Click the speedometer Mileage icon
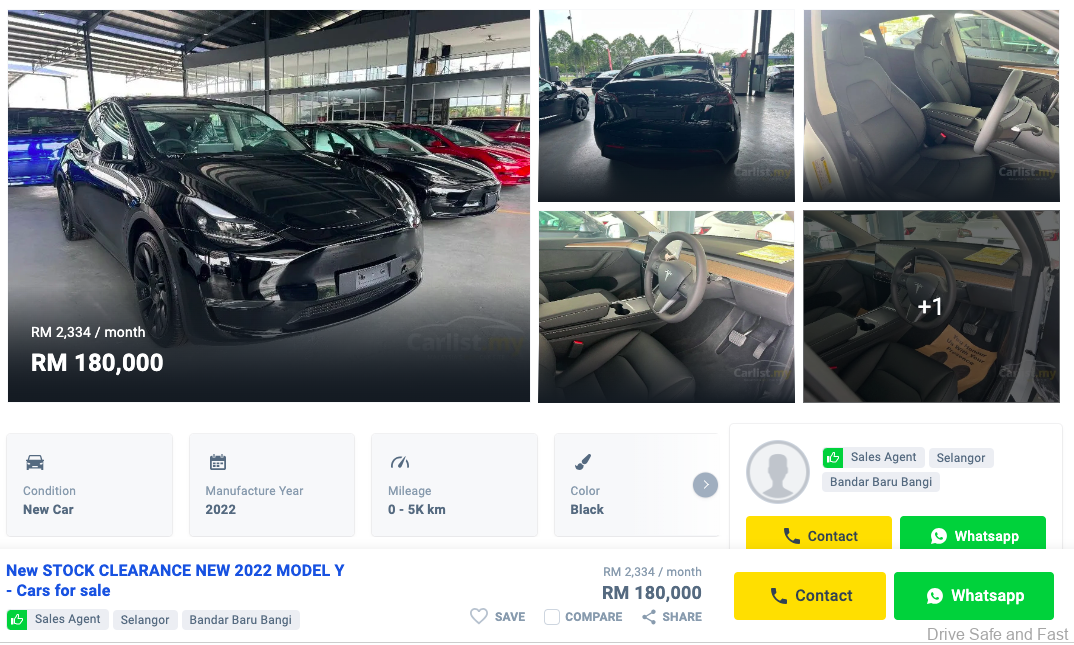Viewport: 1074px width, 645px height. click(x=400, y=462)
